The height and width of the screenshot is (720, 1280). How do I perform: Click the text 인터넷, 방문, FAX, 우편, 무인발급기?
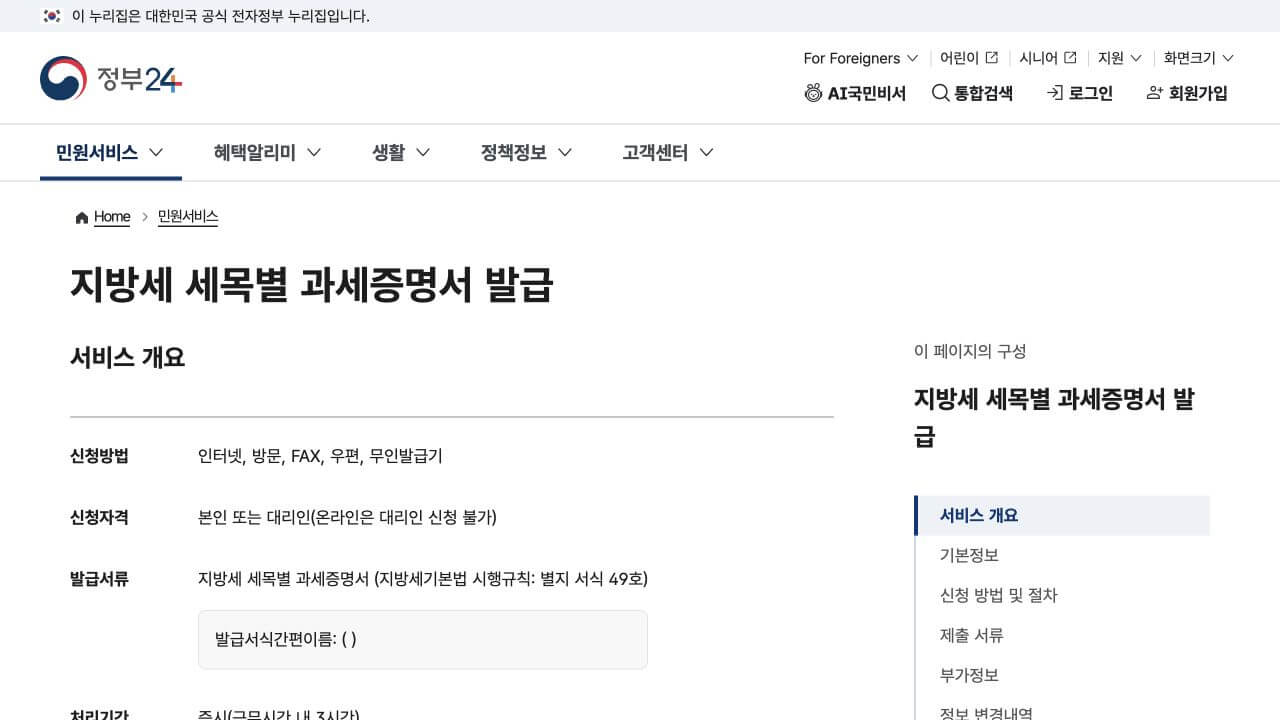[320, 456]
